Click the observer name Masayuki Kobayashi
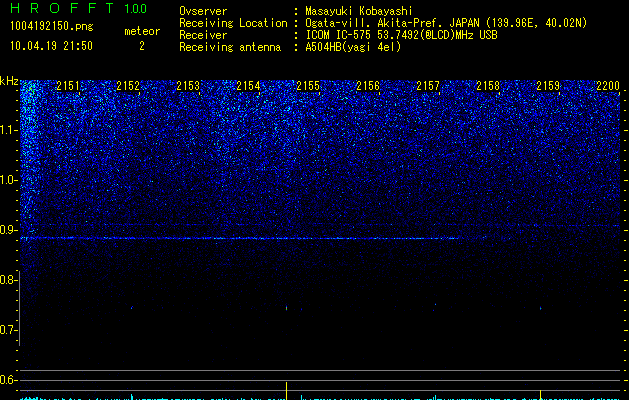629x400 pixels. (x=359, y=11)
